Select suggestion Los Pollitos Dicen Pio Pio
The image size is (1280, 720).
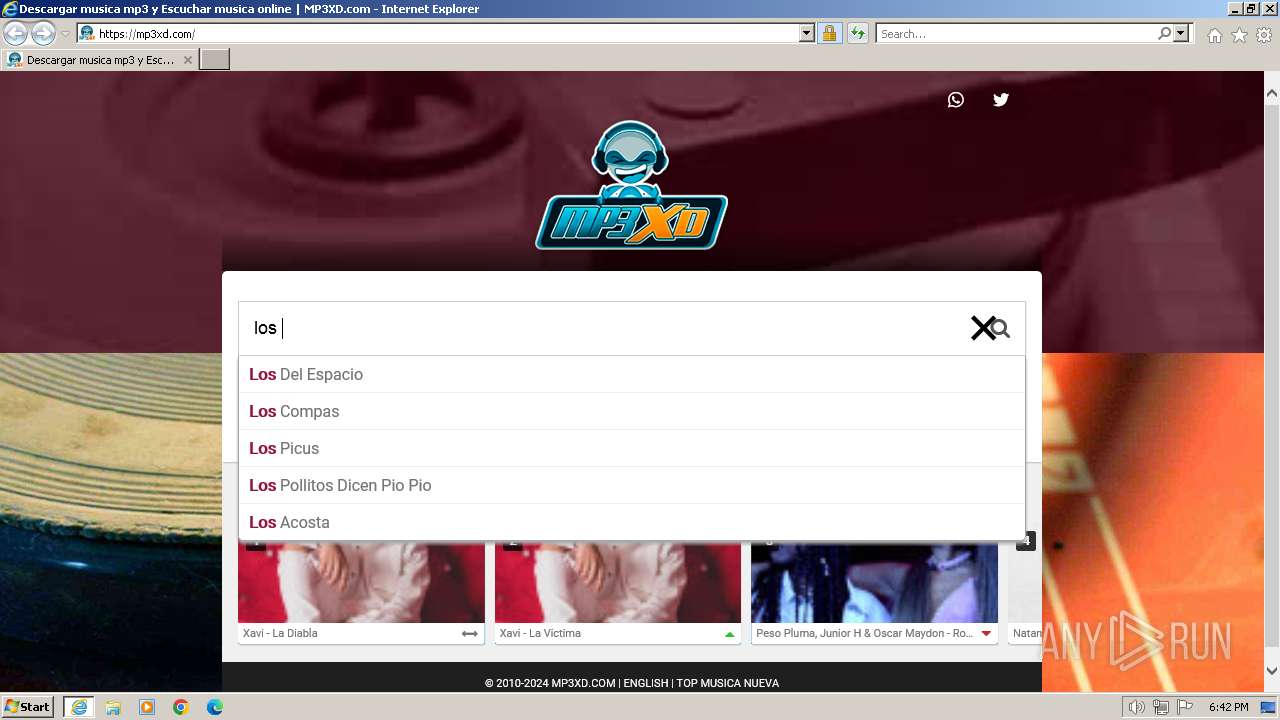(x=632, y=485)
